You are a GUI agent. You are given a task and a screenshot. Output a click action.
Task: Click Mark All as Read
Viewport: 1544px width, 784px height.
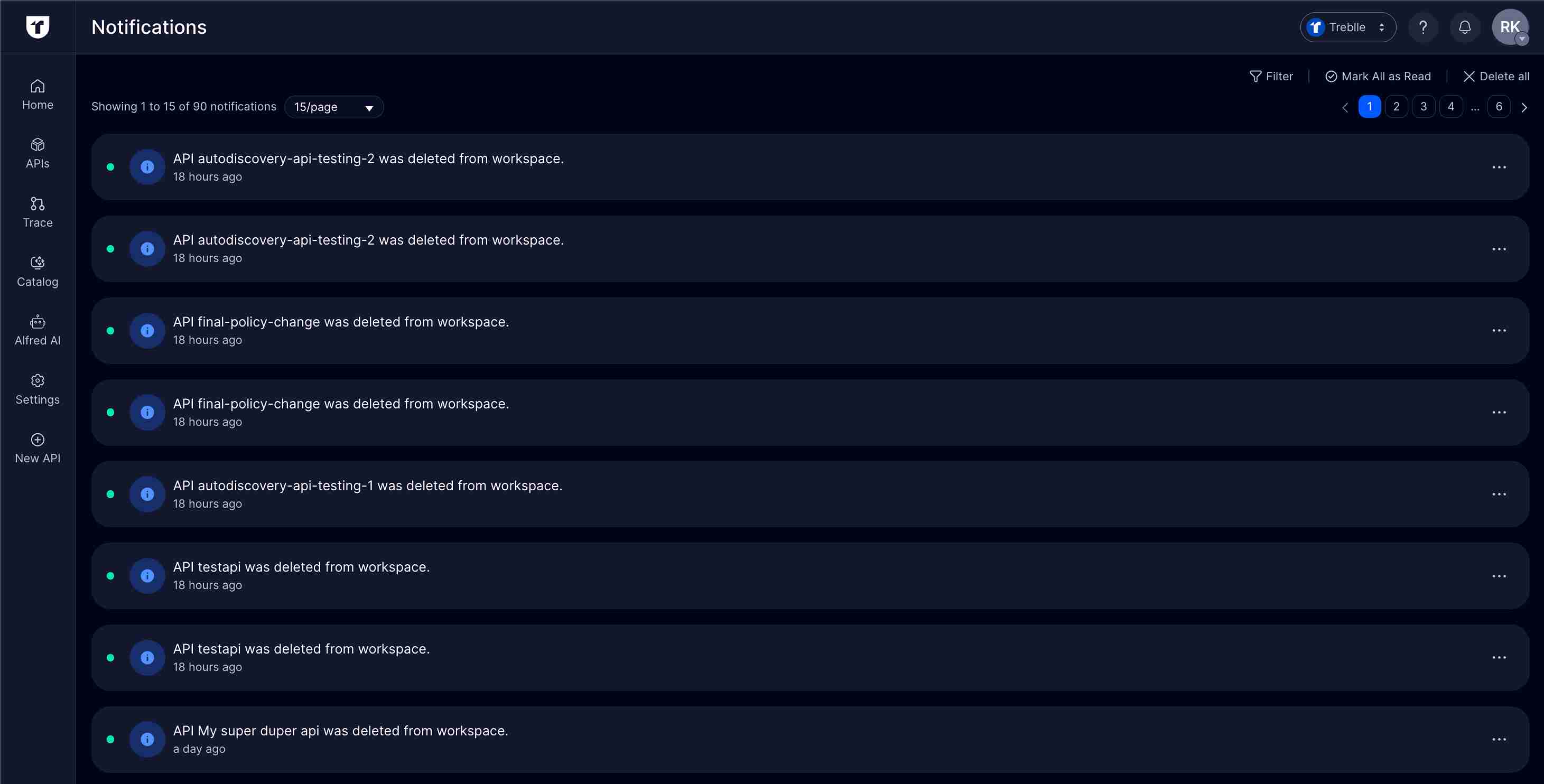(1378, 76)
